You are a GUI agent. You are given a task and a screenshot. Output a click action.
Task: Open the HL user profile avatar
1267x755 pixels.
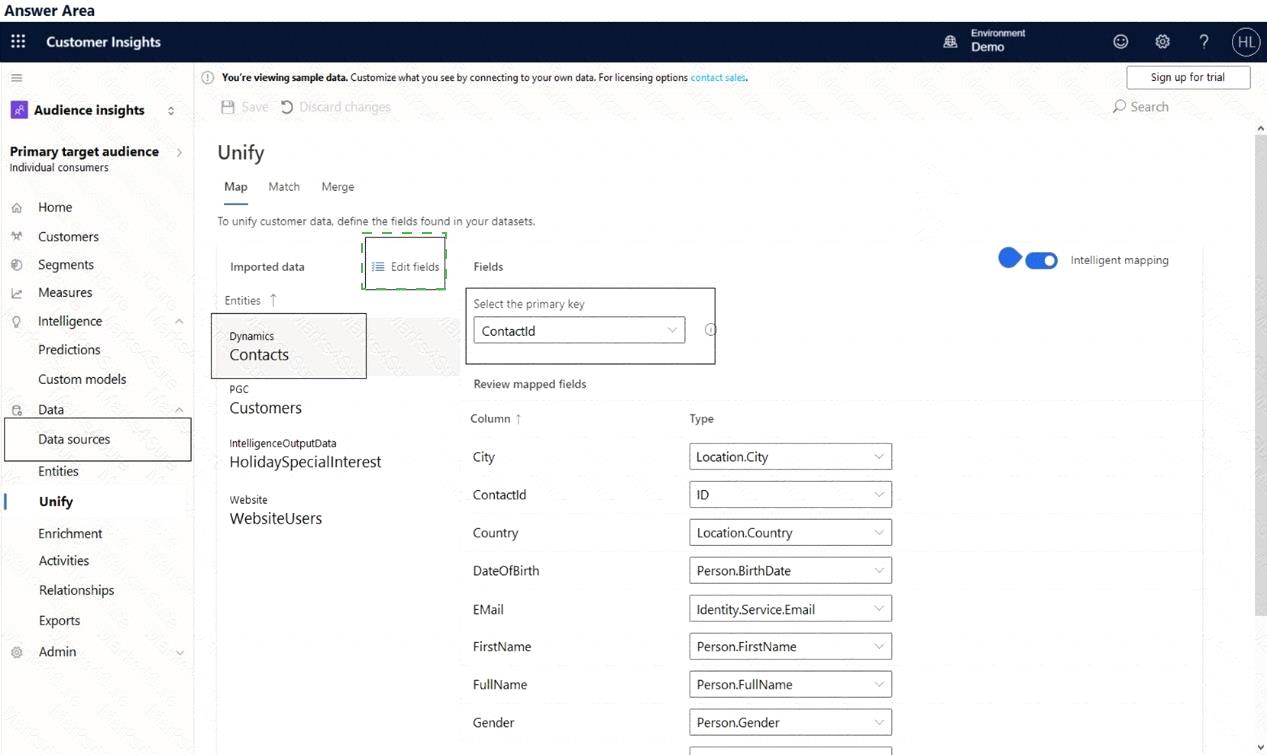pyautogui.click(x=1245, y=42)
